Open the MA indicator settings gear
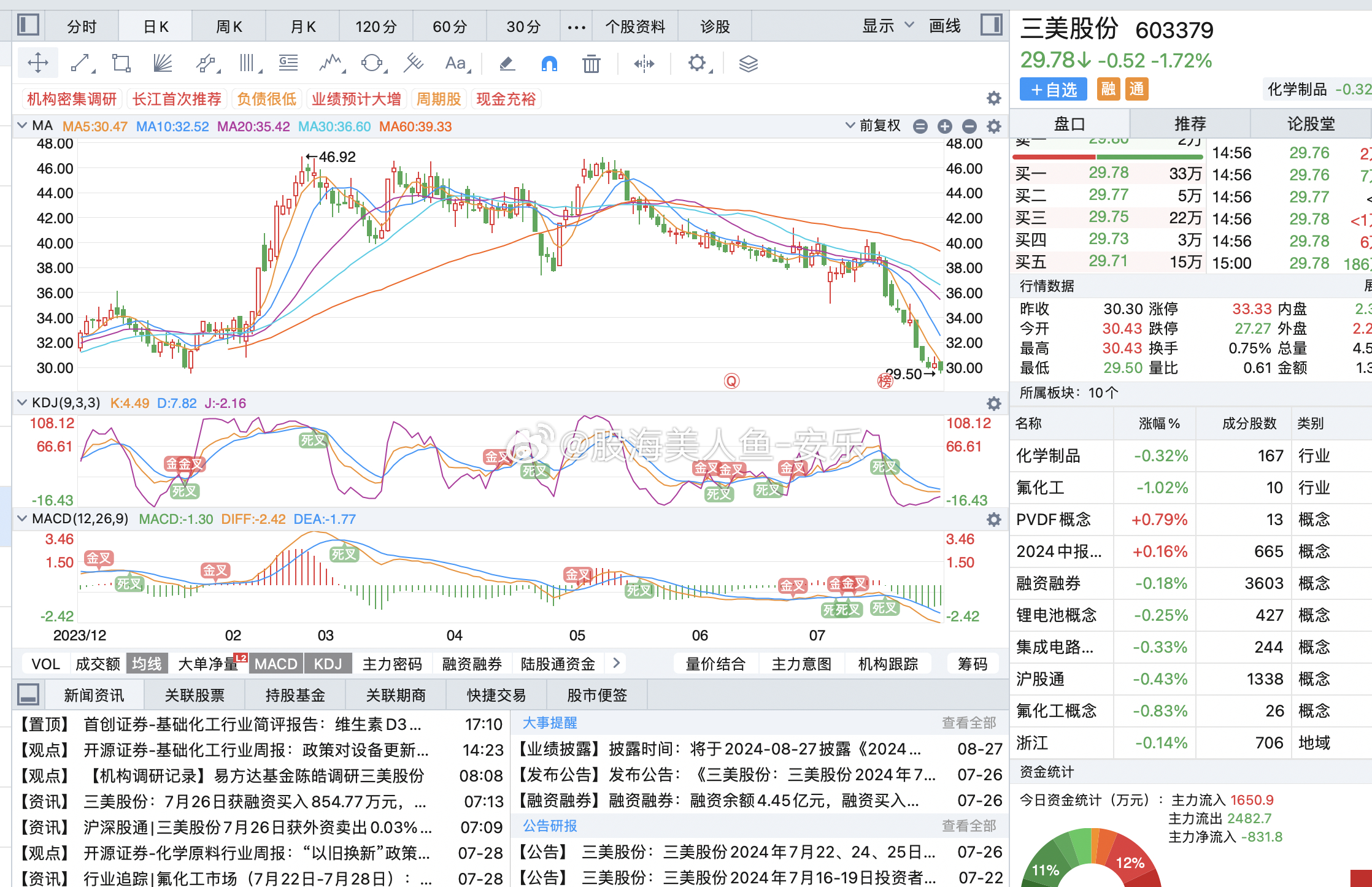 pos(993,126)
